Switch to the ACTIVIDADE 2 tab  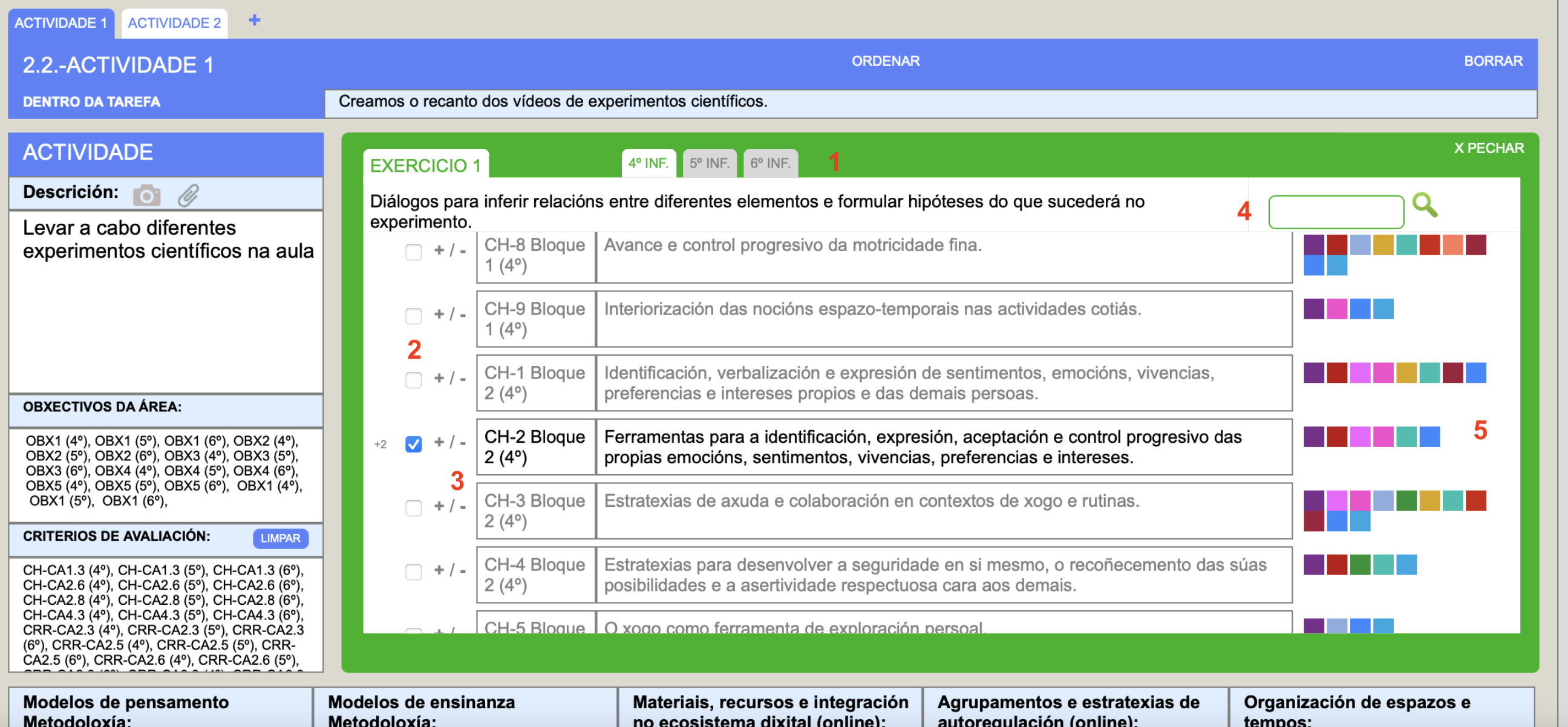pos(174,23)
